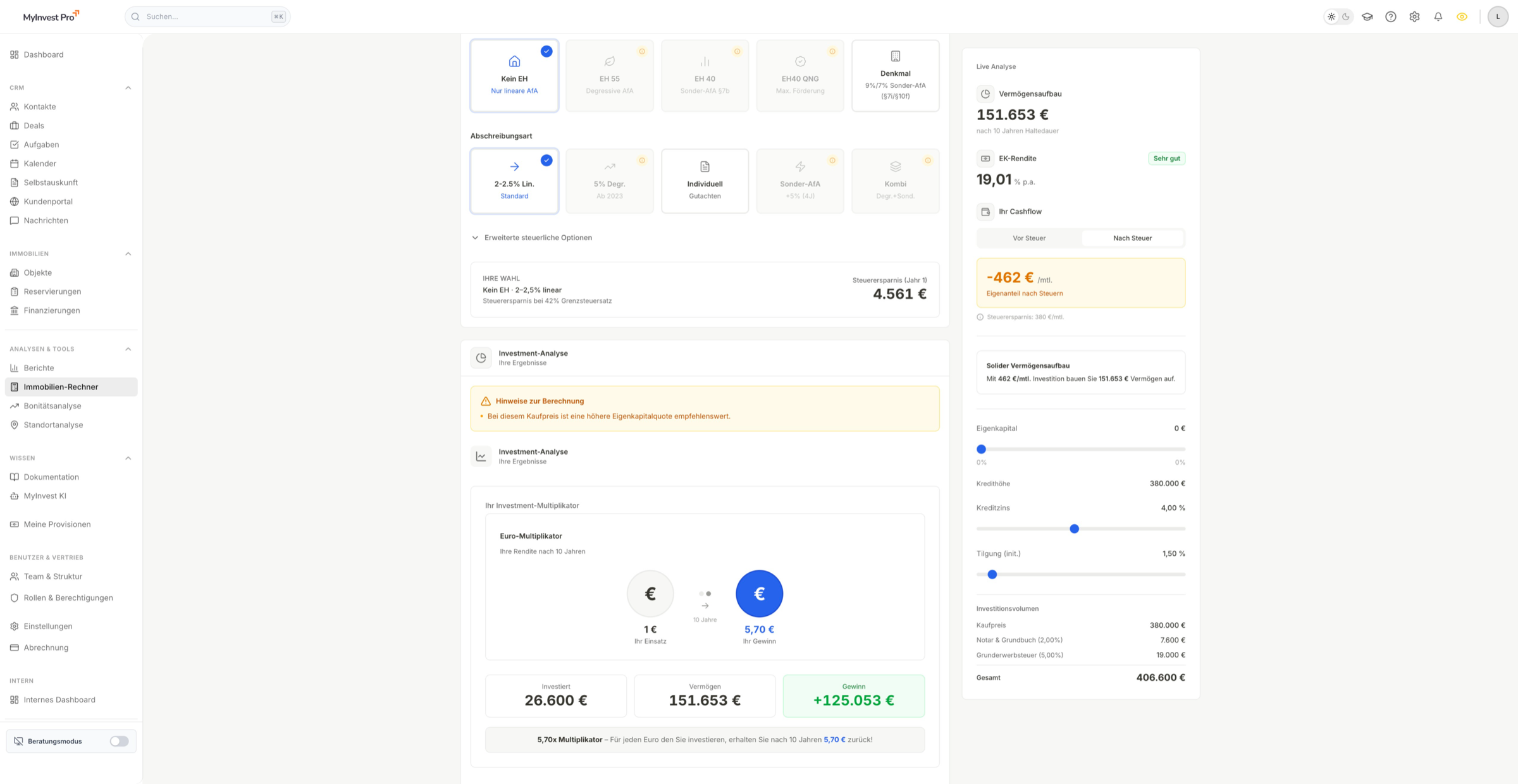Viewport: 1518px width, 784px height.
Task: Go to Internes Dashboard
Action: (59, 699)
